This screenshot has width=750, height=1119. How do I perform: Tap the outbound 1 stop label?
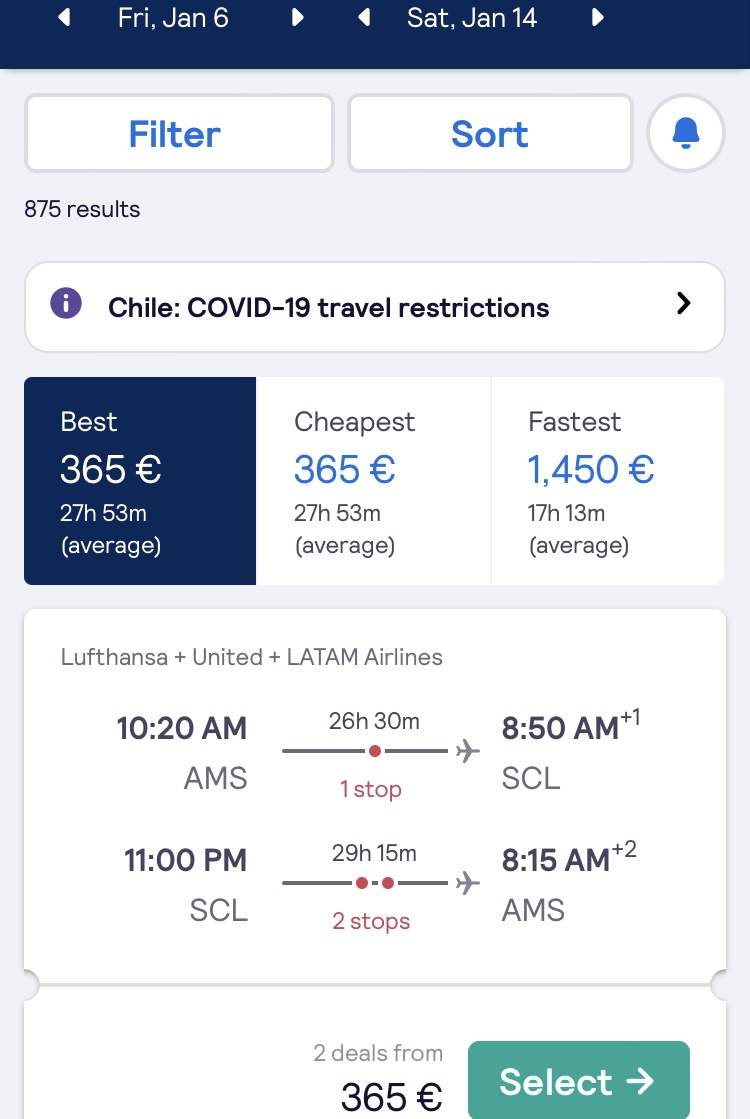370,789
